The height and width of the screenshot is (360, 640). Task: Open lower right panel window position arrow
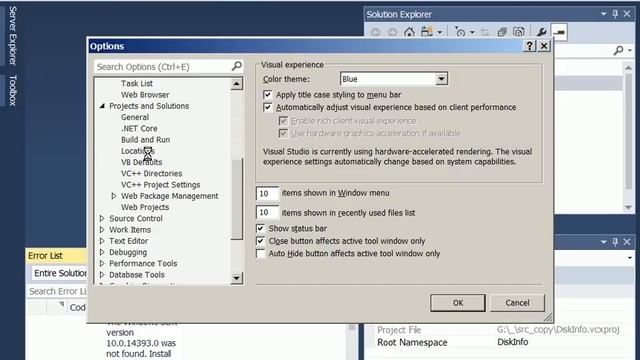(604, 242)
